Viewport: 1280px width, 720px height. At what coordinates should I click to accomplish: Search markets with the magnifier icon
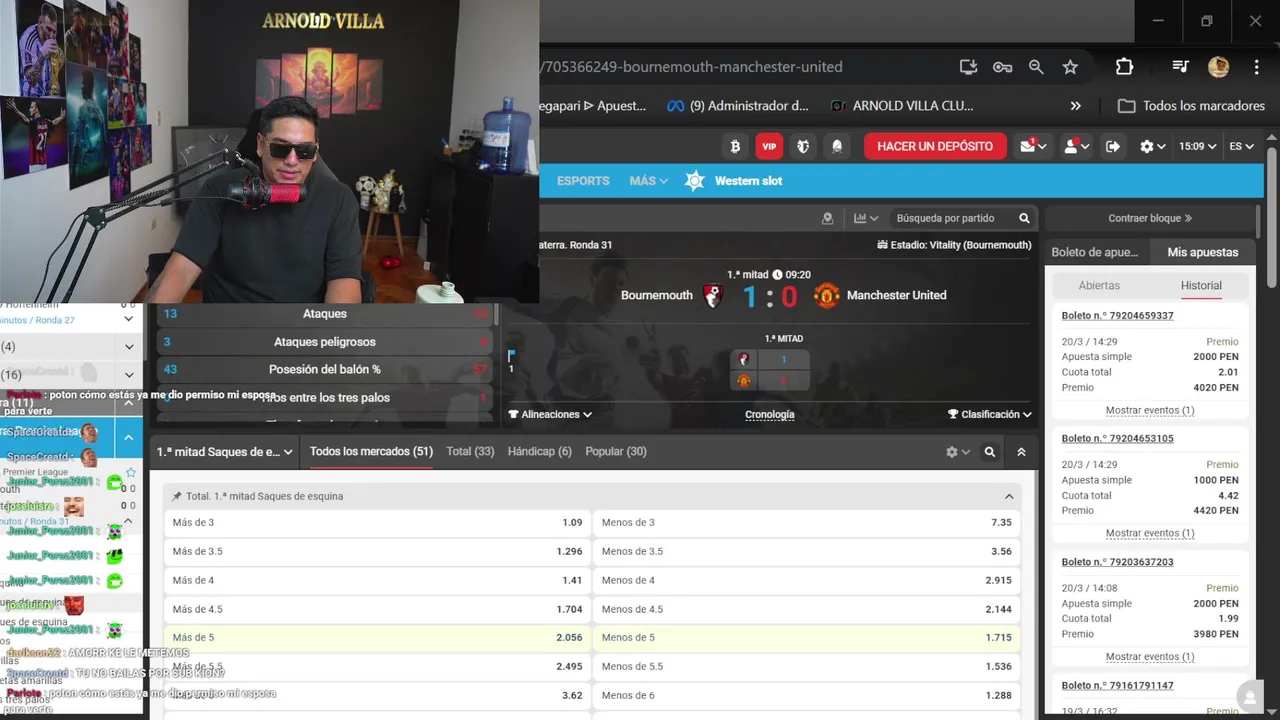pos(989,452)
